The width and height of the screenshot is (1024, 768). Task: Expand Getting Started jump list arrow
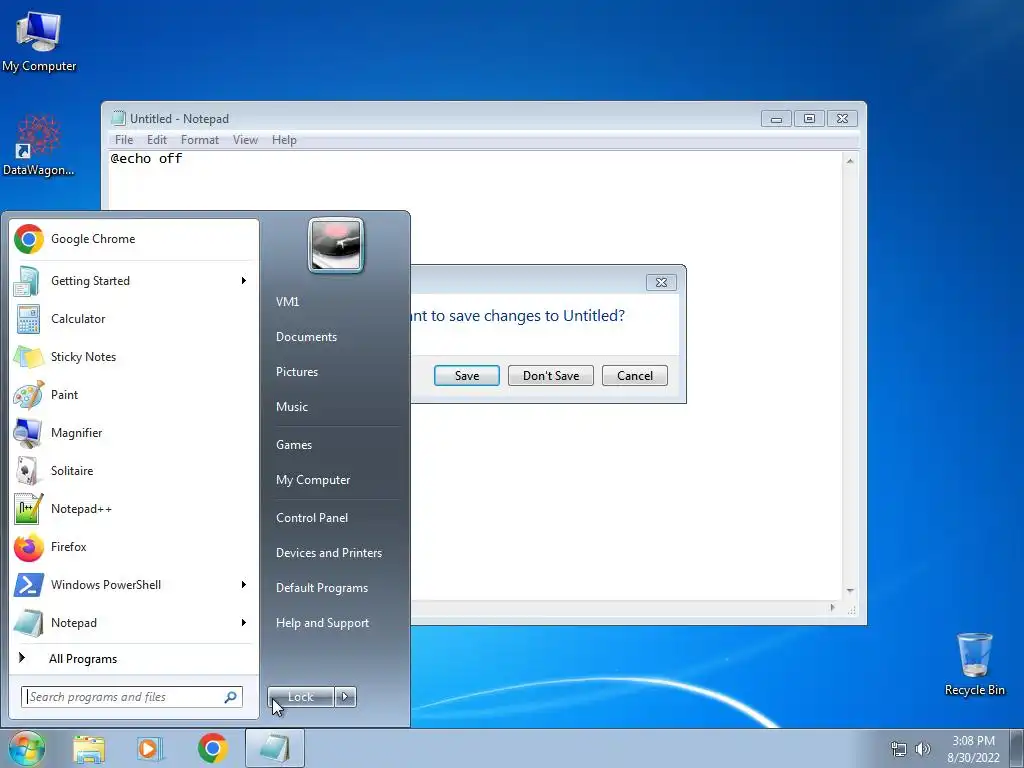click(244, 281)
